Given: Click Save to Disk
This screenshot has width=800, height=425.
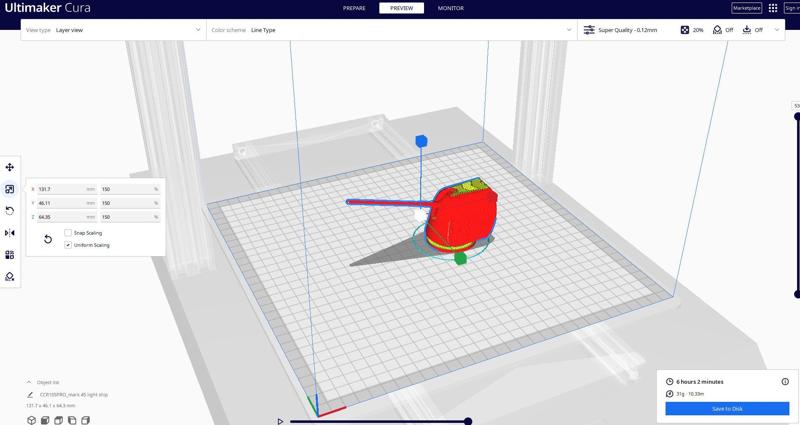Looking at the screenshot, I should (x=727, y=409).
